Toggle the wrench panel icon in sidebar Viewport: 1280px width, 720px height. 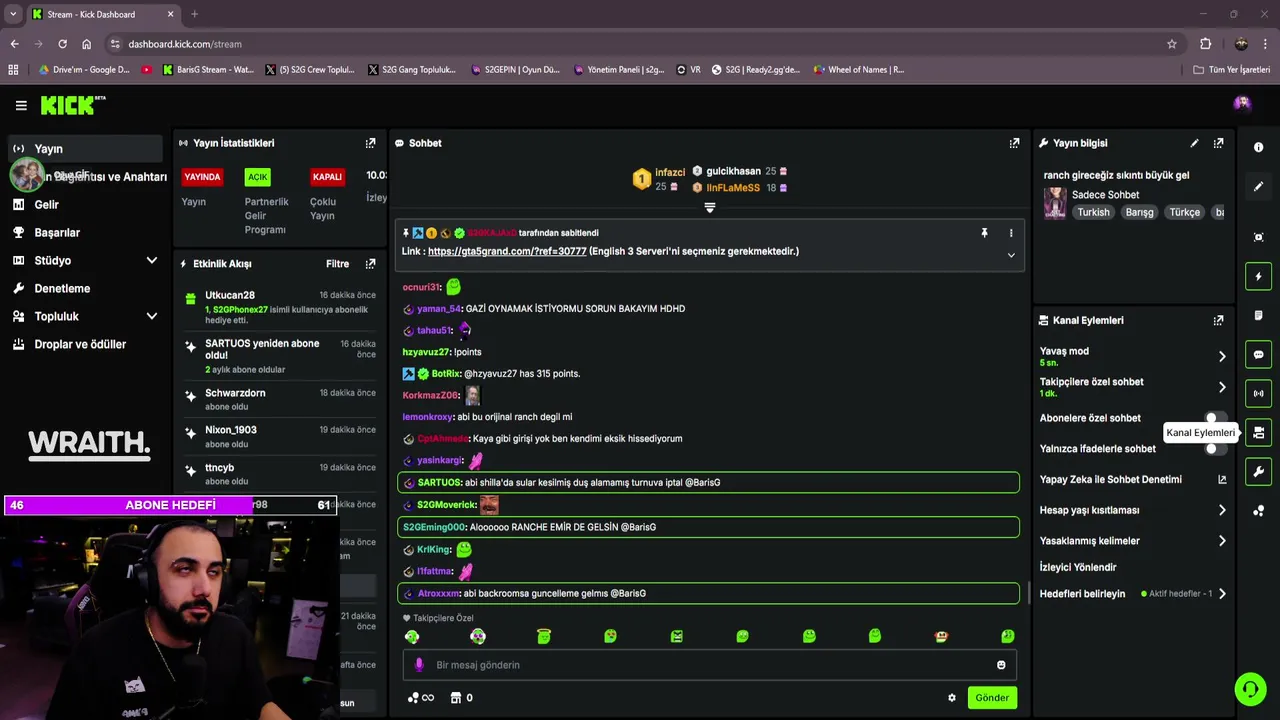[1258, 472]
